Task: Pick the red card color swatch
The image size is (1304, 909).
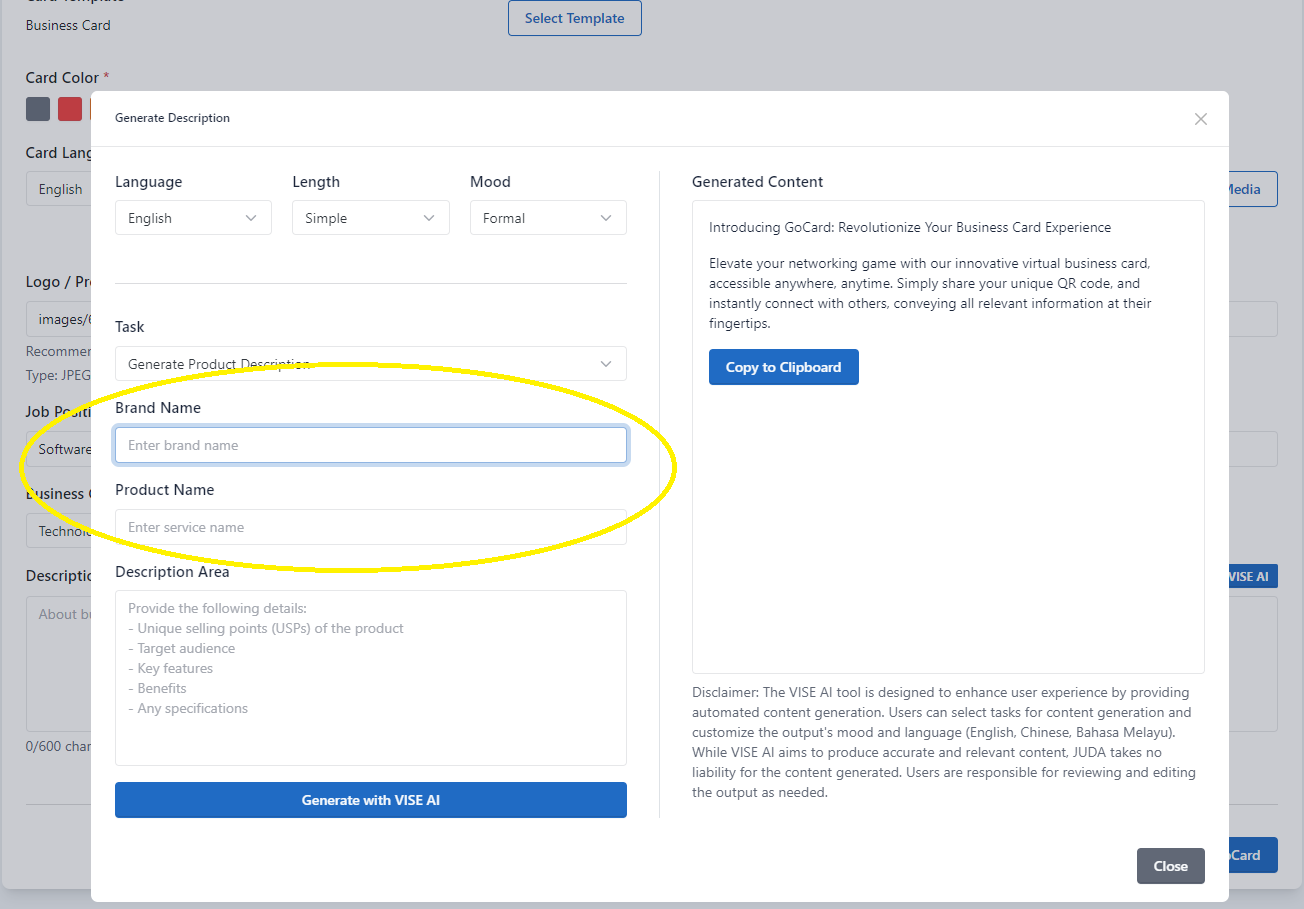Action: [70, 109]
